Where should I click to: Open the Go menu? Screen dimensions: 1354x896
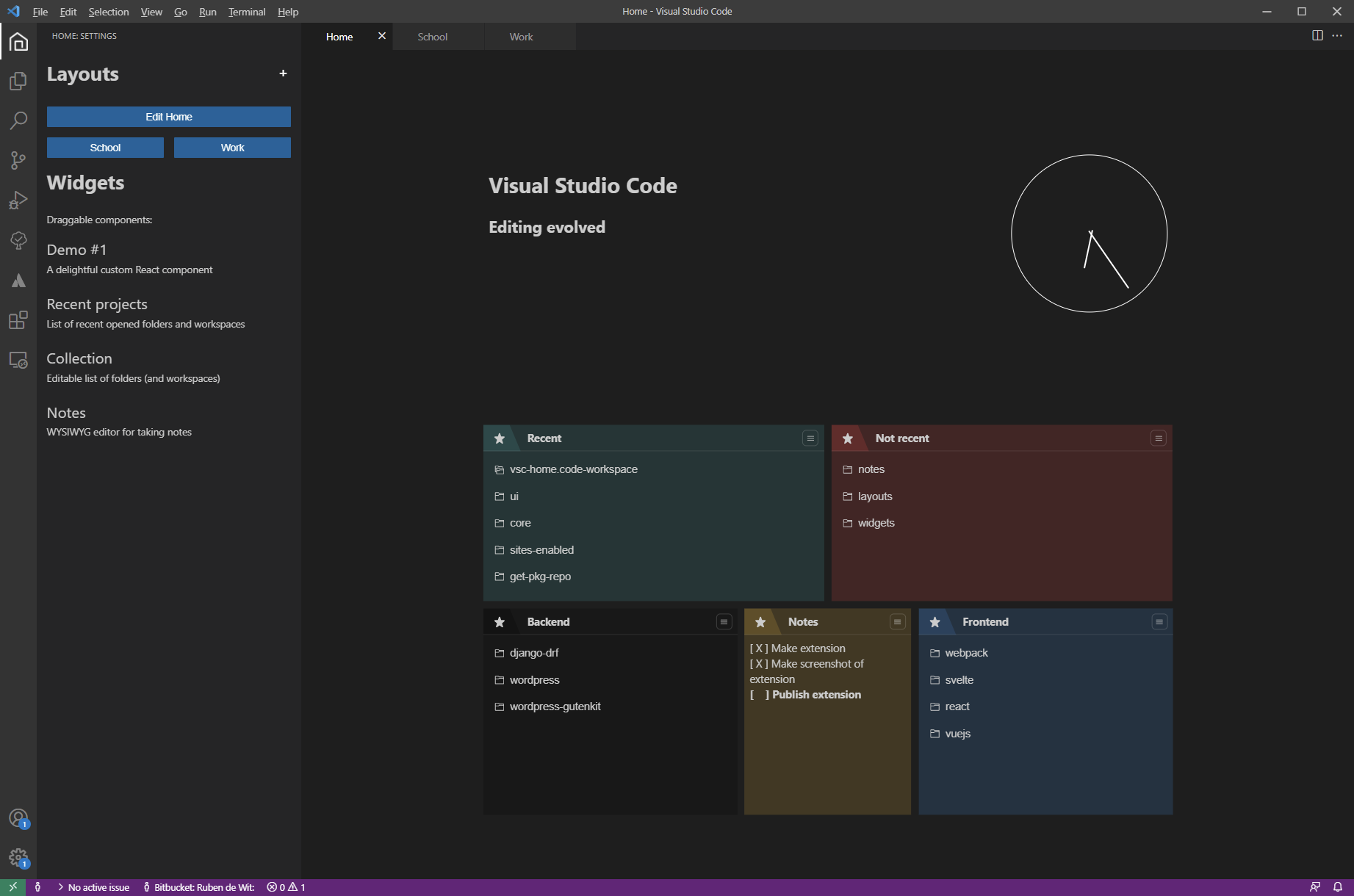pyautogui.click(x=181, y=12)
